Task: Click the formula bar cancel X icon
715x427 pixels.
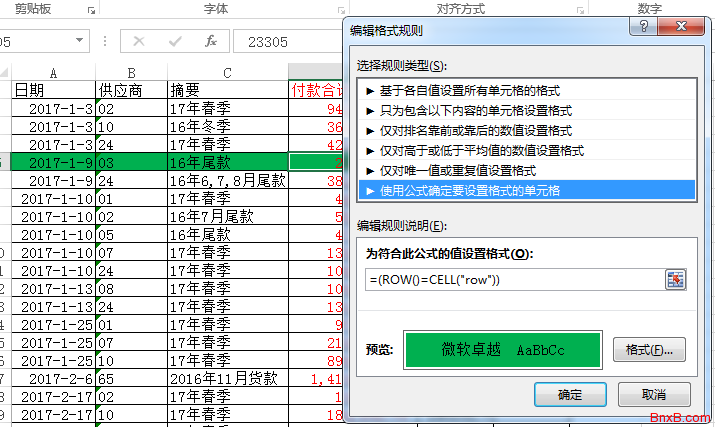Action: coord(138,41)
